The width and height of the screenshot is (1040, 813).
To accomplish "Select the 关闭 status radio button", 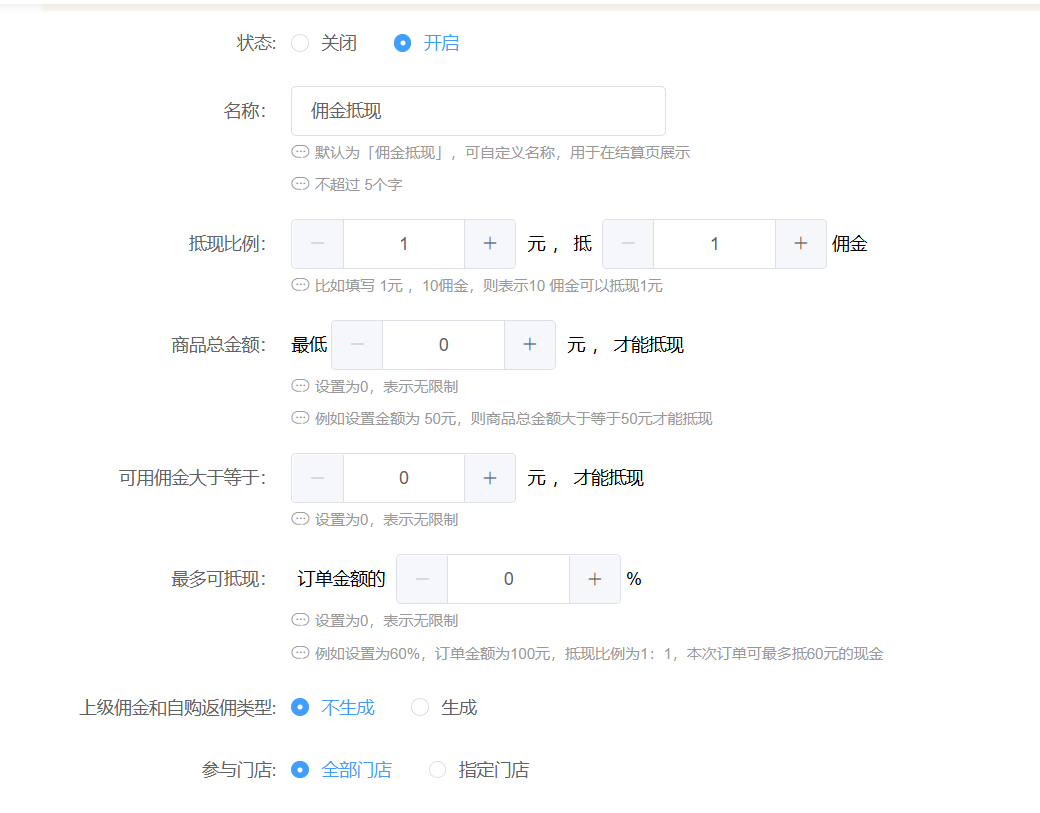I will 300,43.
